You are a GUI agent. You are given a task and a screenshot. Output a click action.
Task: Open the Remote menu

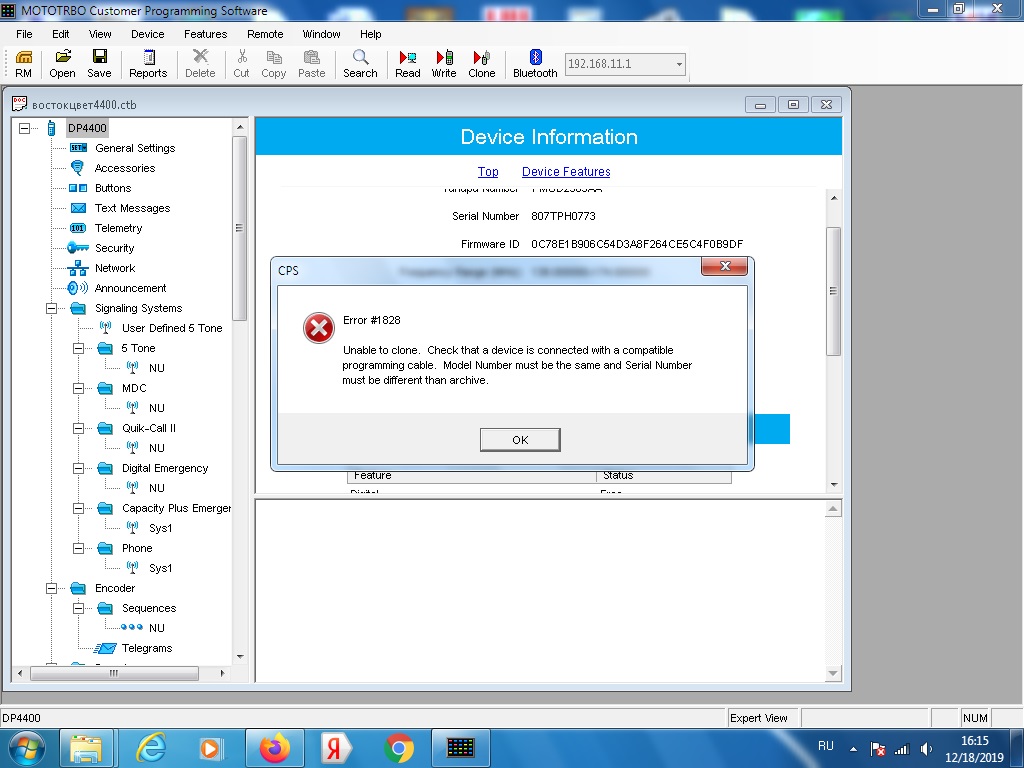pos(265,34)
